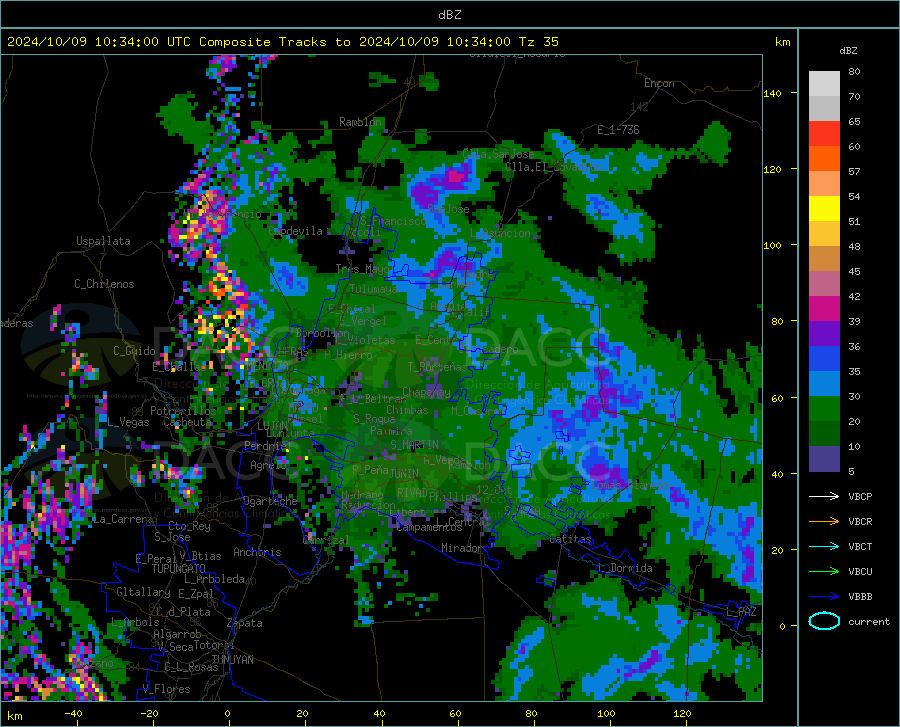Click the cyan VBCT arrow in the legend
This screenshot has height=727, width=900.
tap(824, 546)
